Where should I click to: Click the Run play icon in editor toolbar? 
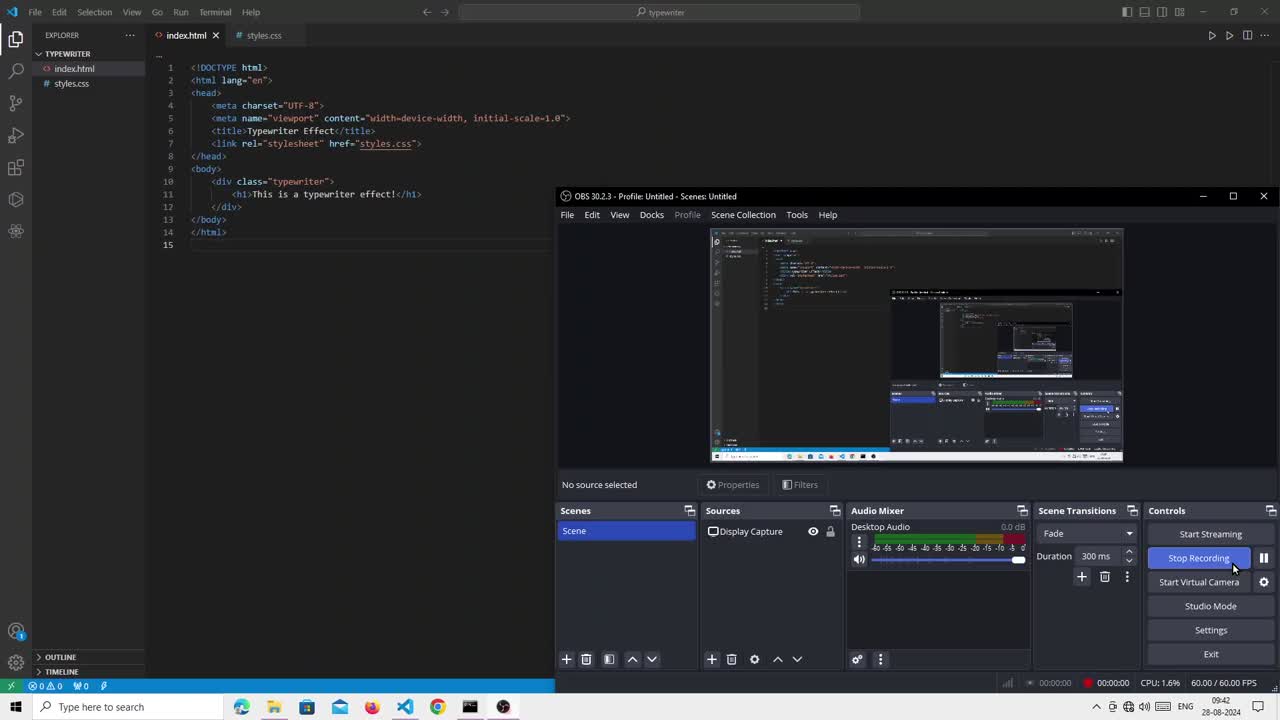pos(1212,35)
